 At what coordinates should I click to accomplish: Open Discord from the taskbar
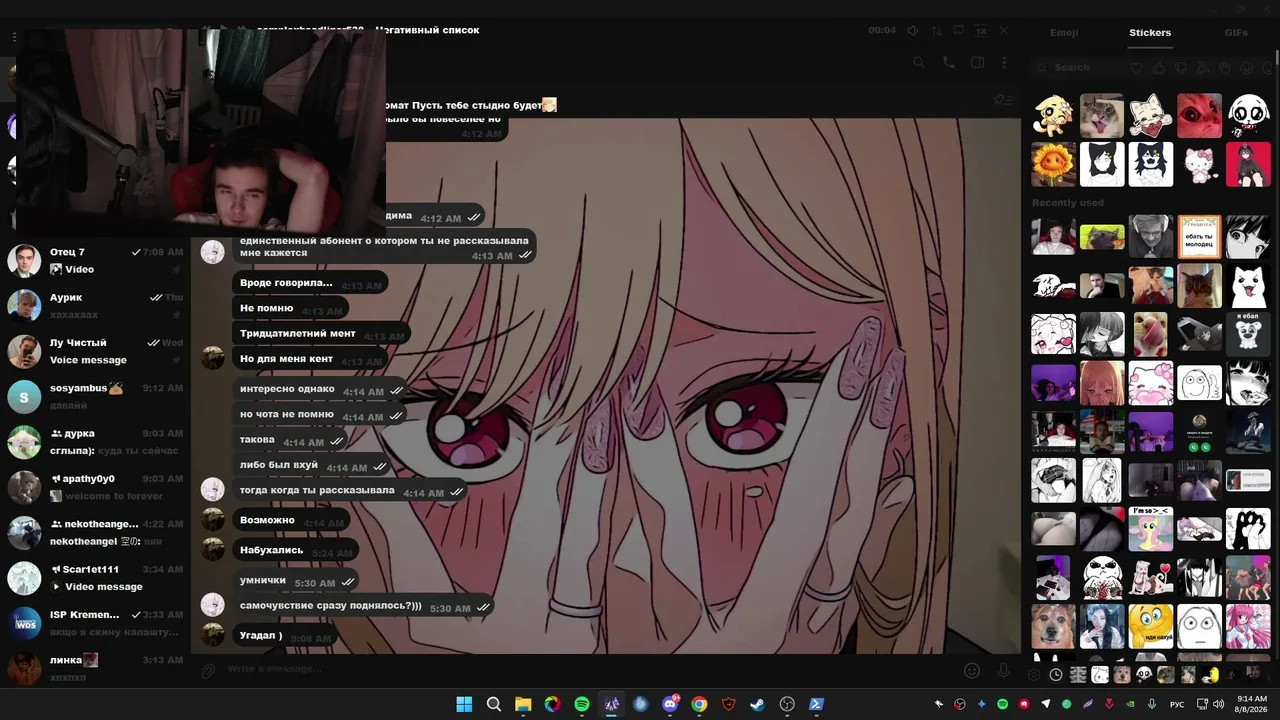(x=670, y=704)
